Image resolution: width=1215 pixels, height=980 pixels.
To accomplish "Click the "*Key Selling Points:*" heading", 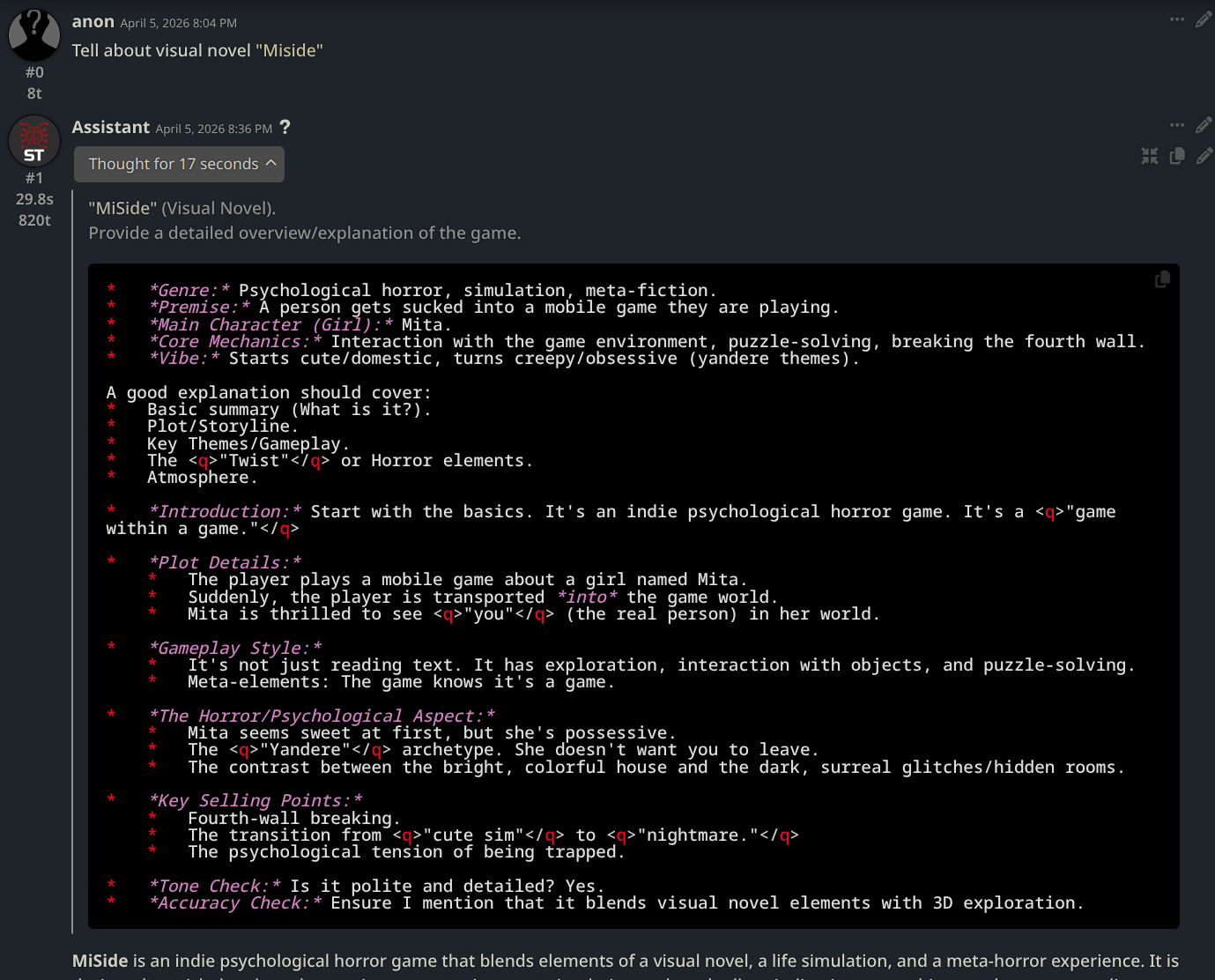I will click(256, 800).
